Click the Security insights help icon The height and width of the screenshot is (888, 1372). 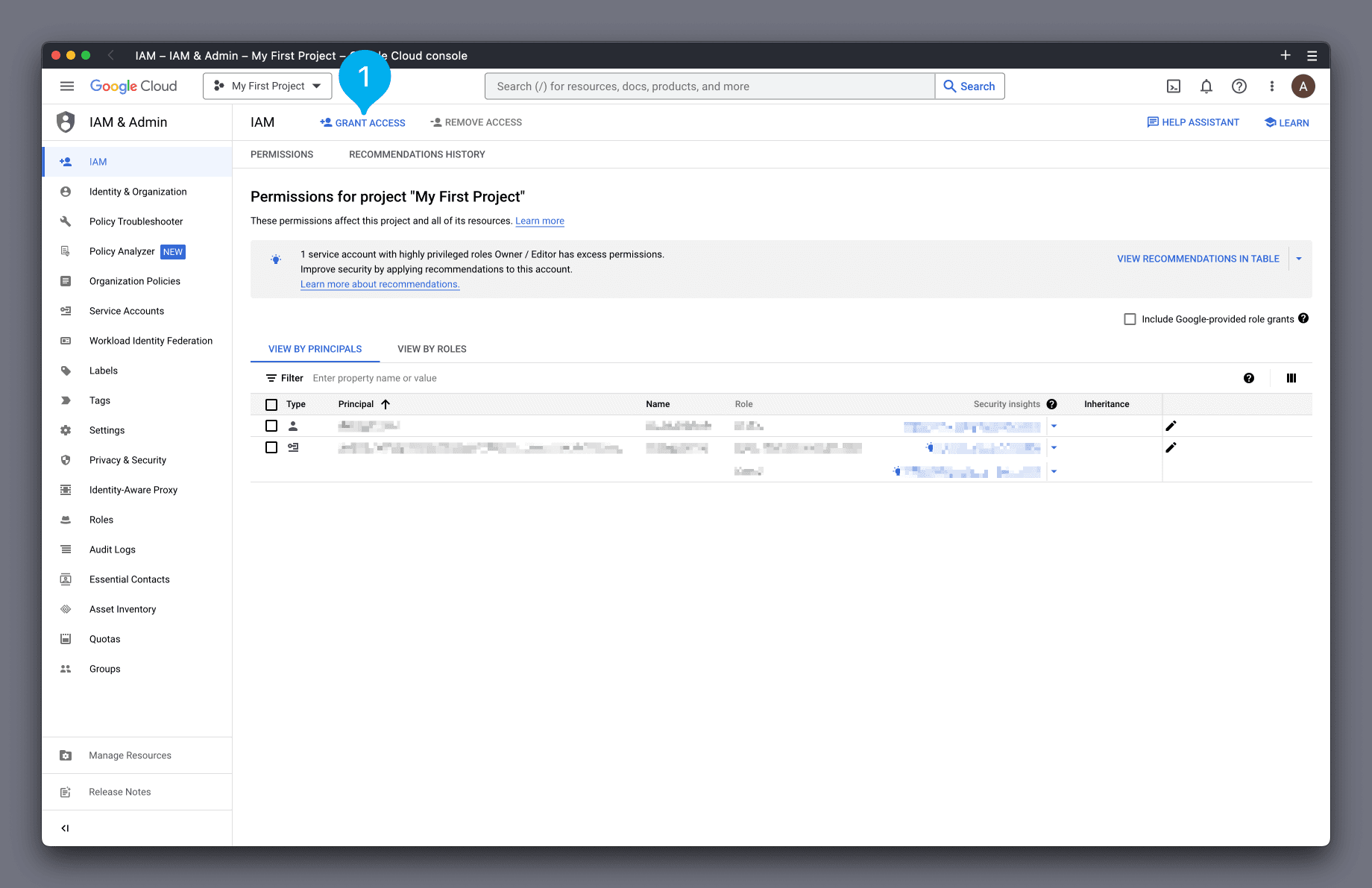[1051, 404]
